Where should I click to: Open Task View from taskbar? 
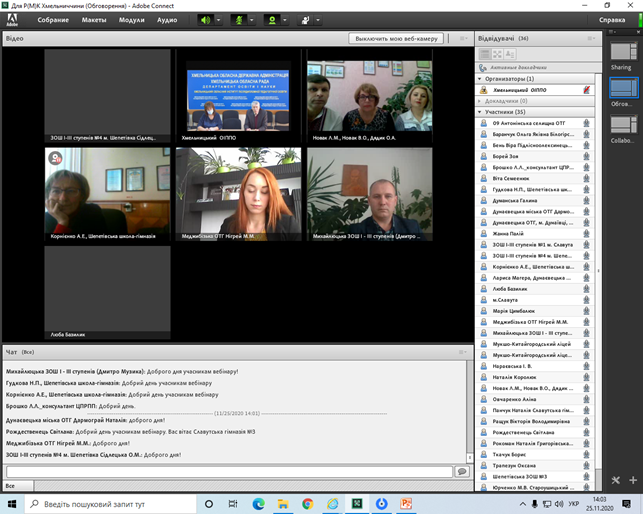coord(233,504)
